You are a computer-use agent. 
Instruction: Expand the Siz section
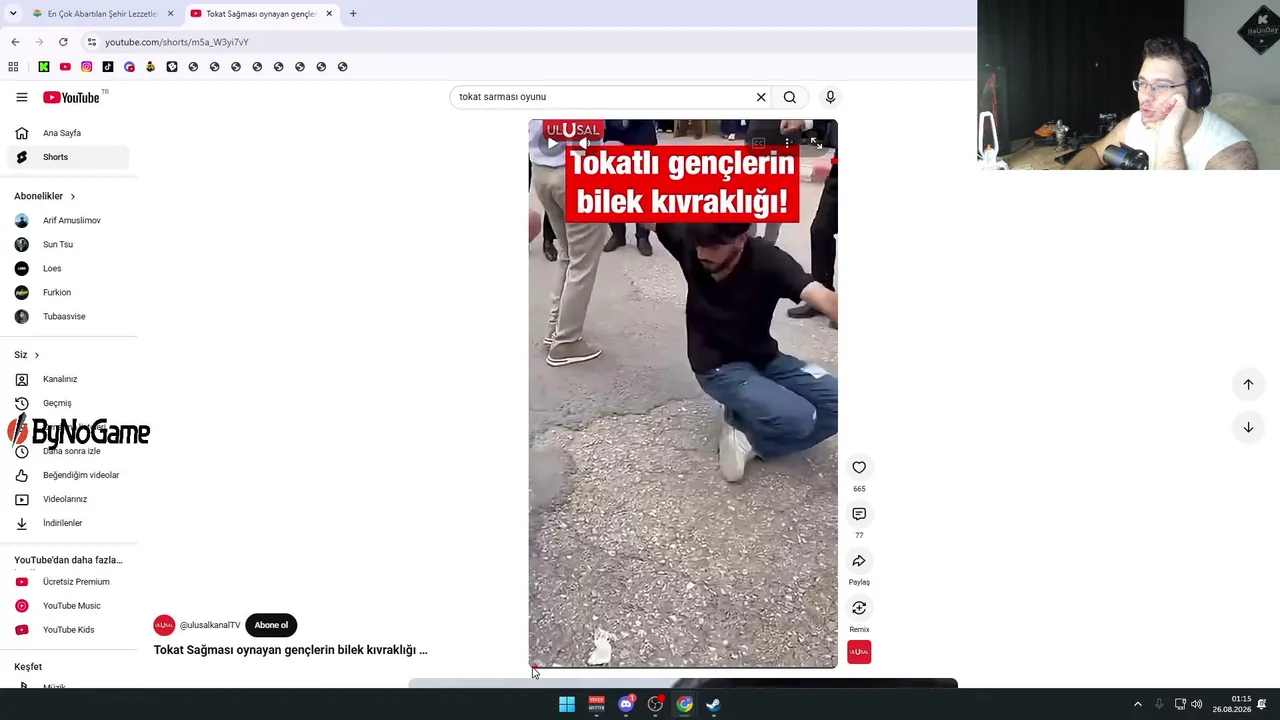(x=27, y=355)
